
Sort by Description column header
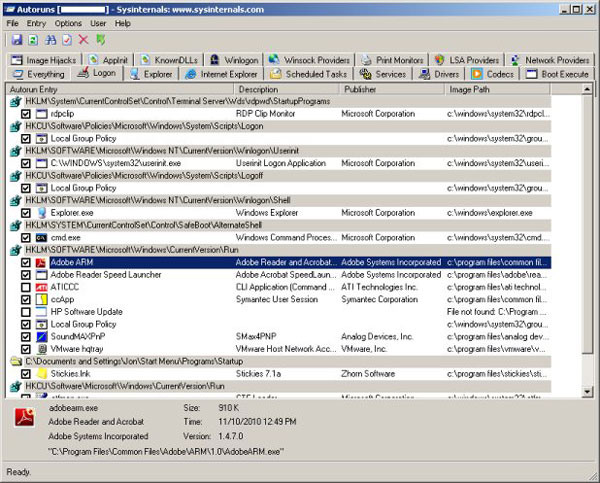286,90
